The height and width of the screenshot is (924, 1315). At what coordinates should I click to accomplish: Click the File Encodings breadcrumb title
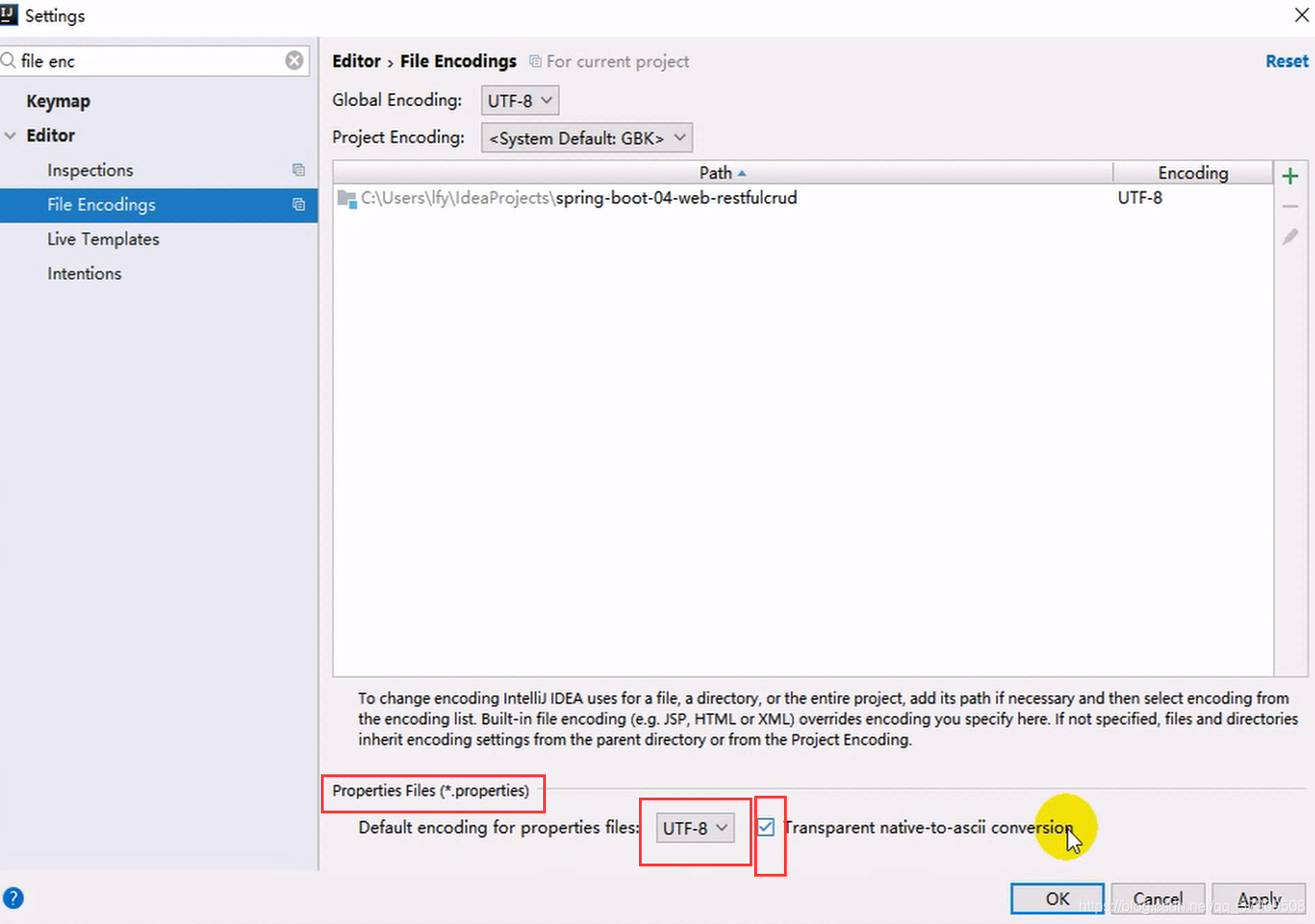(x=458, y=61)
